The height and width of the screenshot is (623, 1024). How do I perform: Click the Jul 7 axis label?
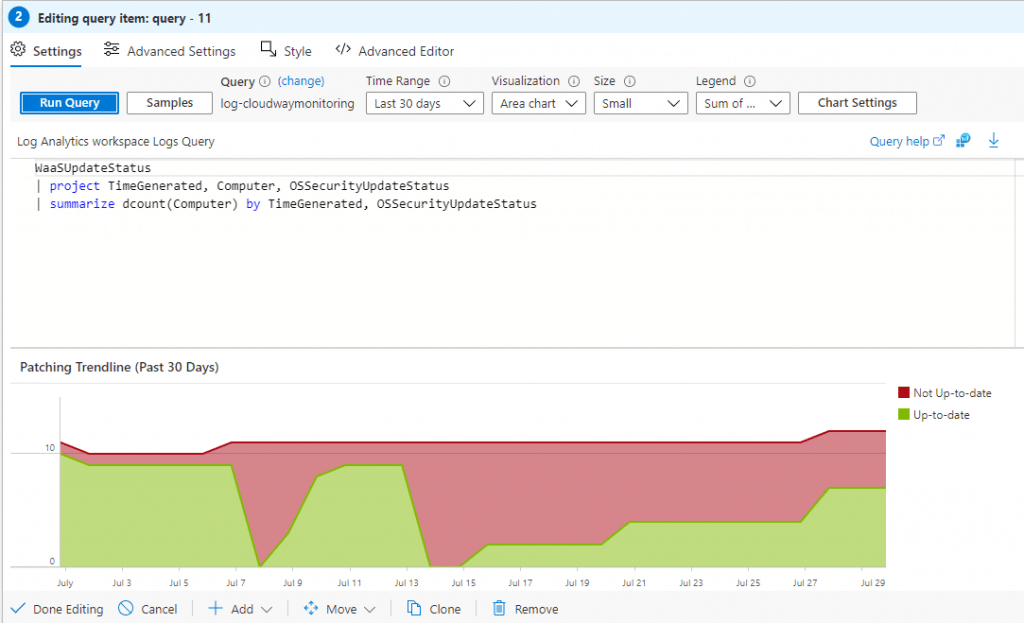click(236, 583)
